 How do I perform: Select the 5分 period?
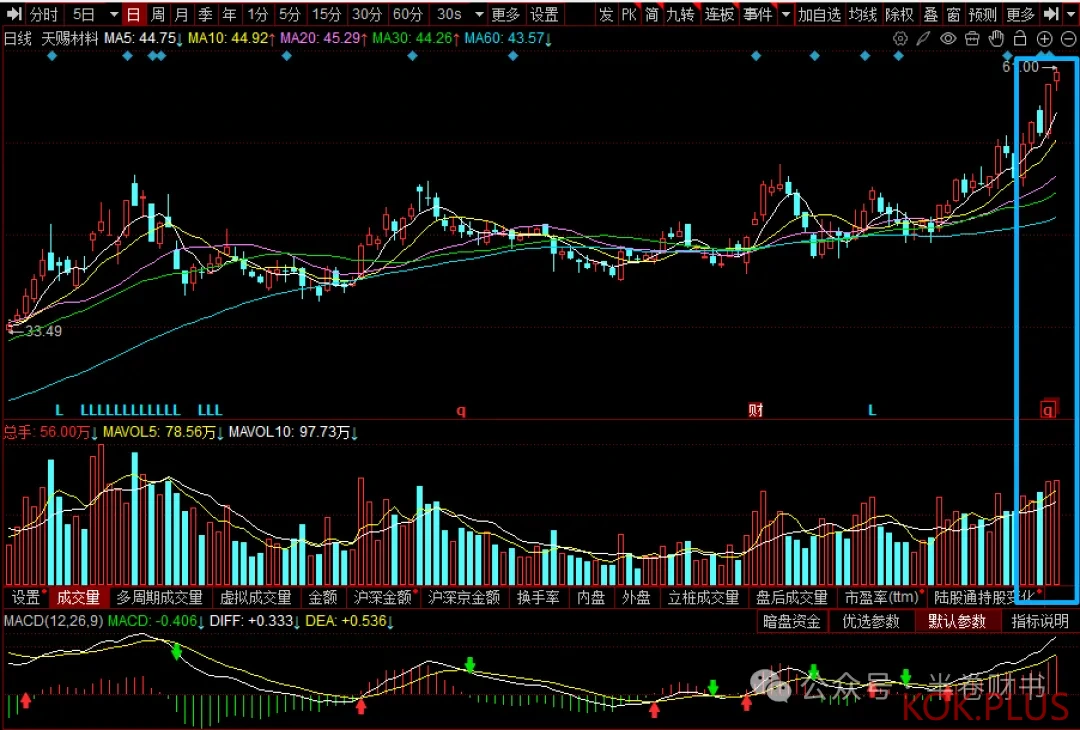click(x=290, y=14)
